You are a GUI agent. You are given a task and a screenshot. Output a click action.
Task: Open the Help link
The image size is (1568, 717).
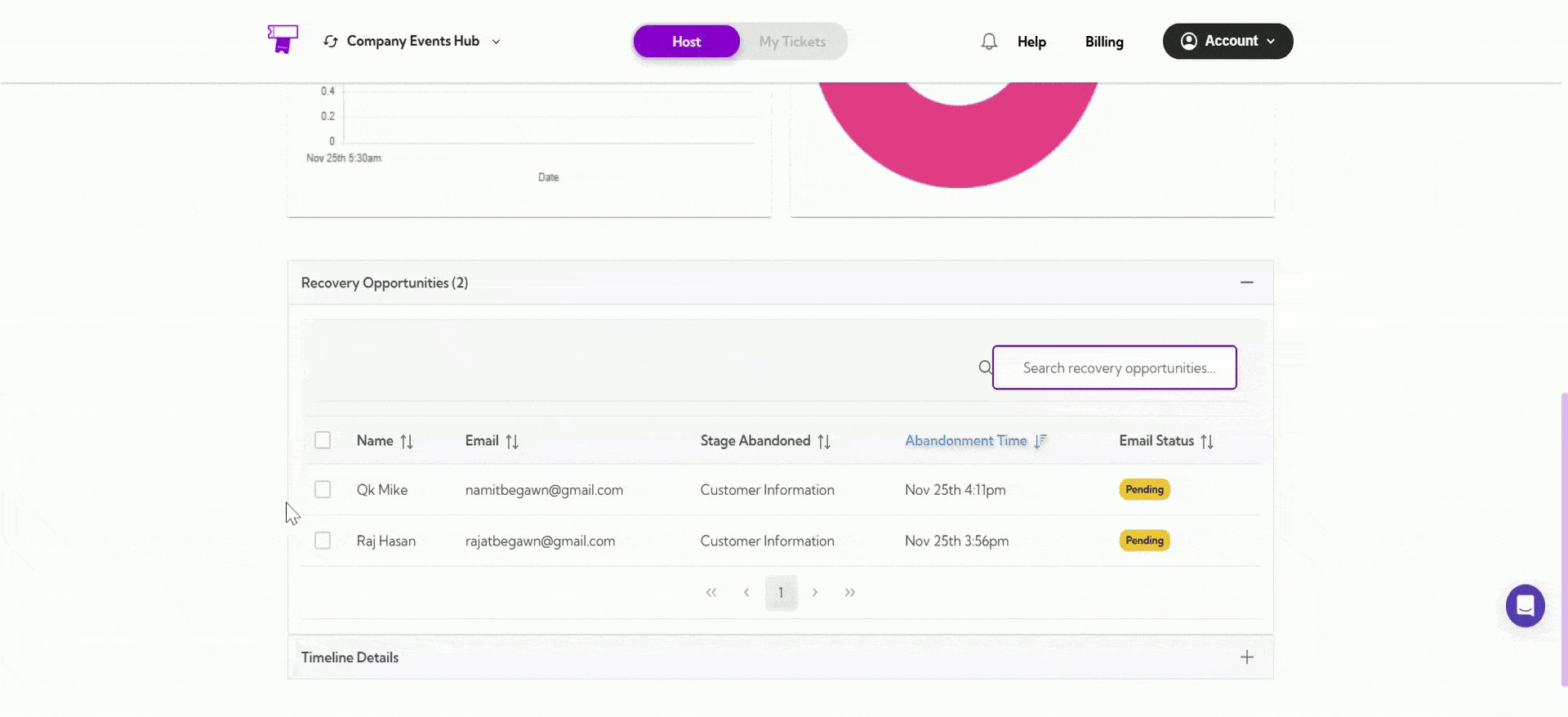(1031, 42)
